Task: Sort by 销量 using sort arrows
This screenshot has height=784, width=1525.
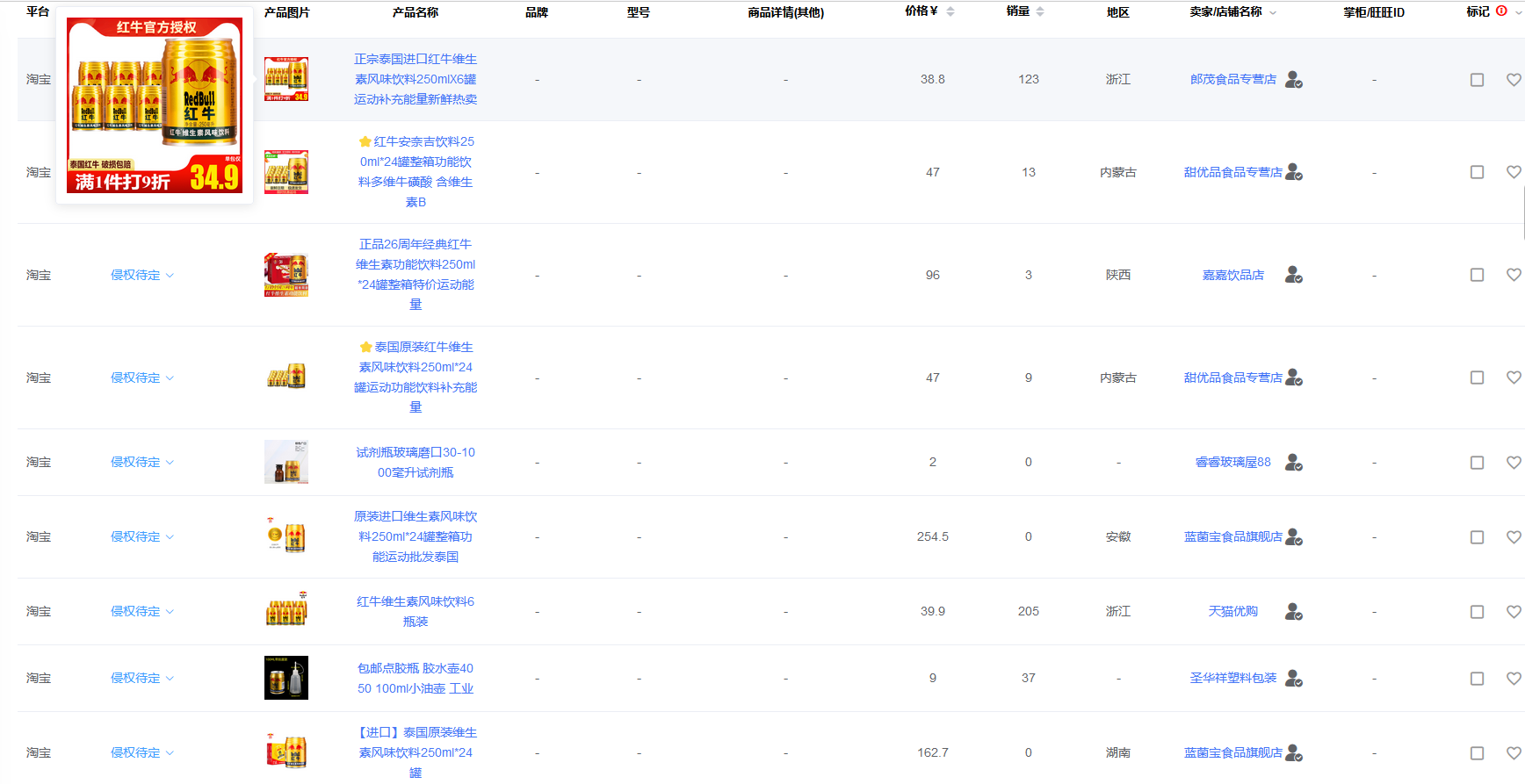Action: (x=1040, y=11)
